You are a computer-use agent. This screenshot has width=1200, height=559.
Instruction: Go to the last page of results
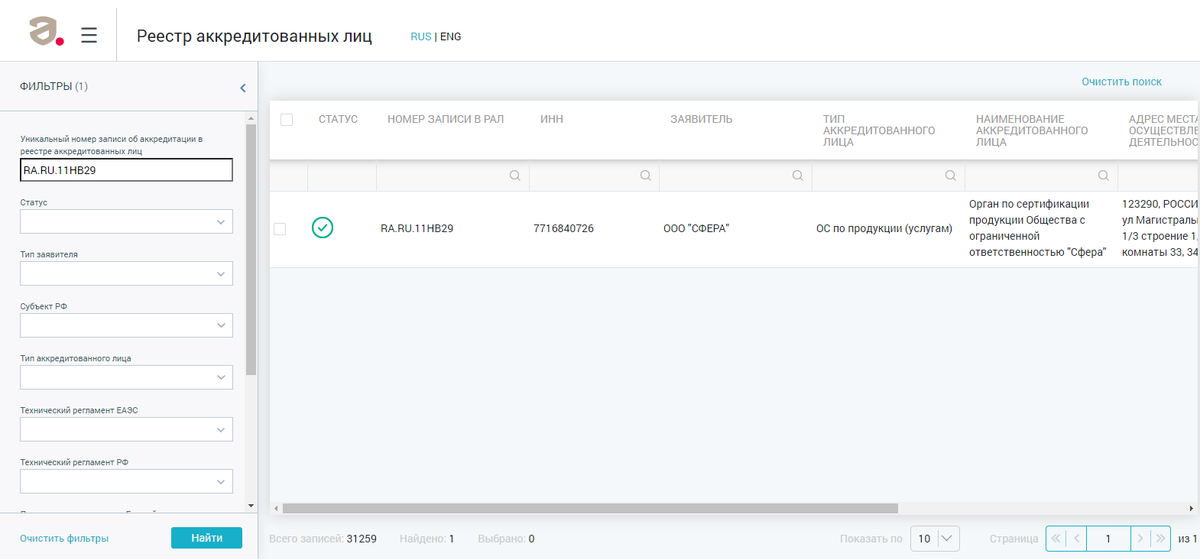pos(1160,538)
